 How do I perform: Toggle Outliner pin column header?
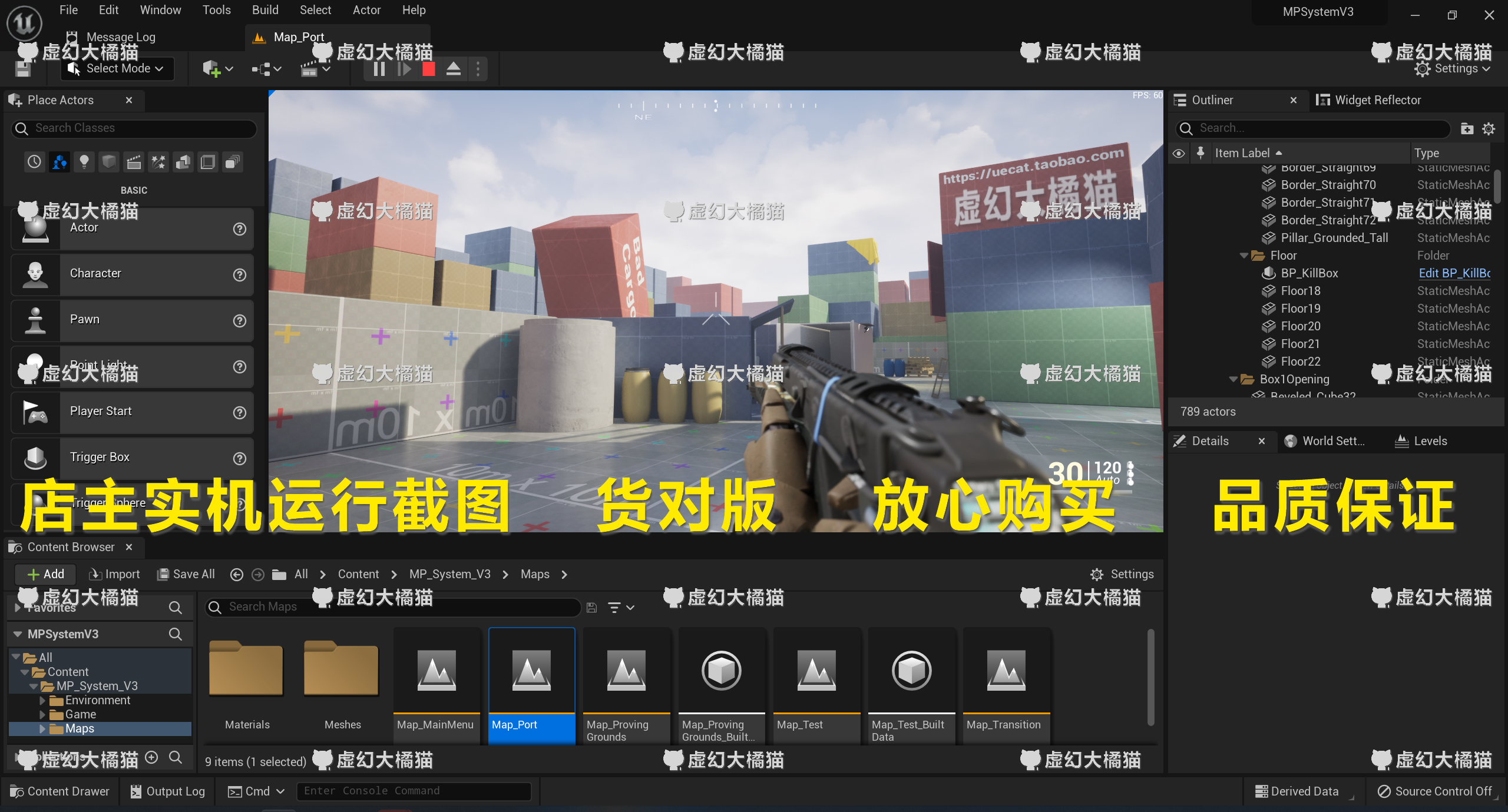coord(1201,153)
